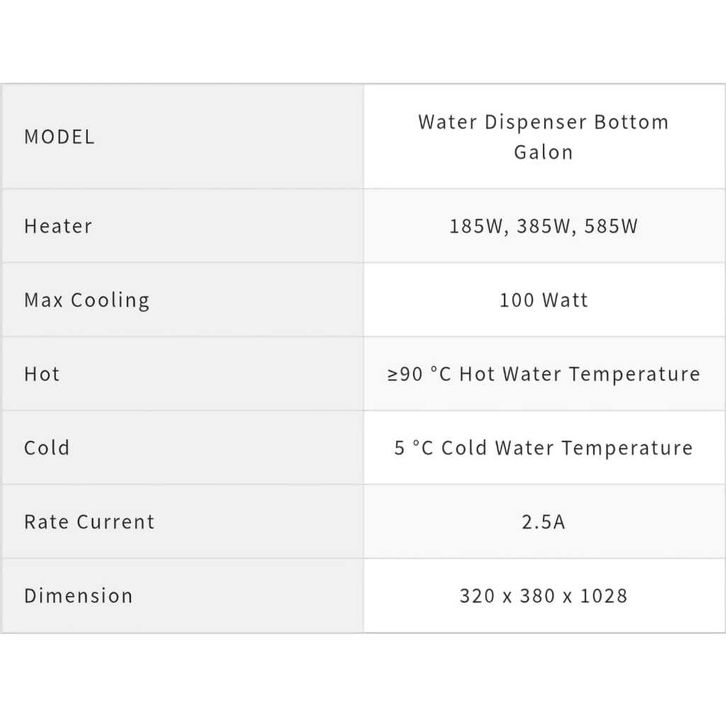Click the Hot row label
Image resolution: width=726 pixels, height=726 pixels.
(x=42, y=374)
